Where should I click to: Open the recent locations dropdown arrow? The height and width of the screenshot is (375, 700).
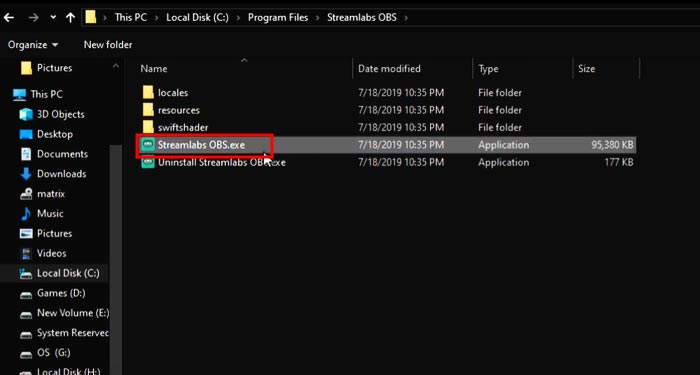53,18
